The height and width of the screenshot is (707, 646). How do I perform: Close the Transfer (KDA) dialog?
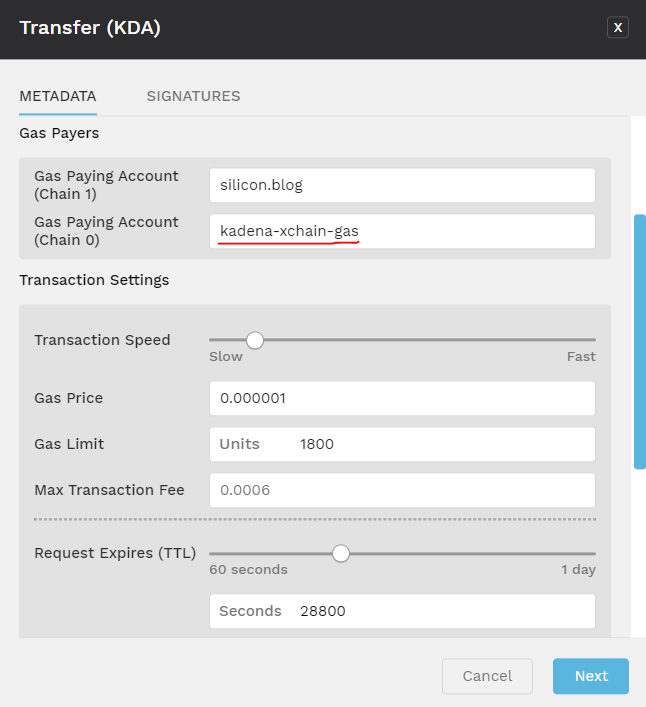[618, 28]
